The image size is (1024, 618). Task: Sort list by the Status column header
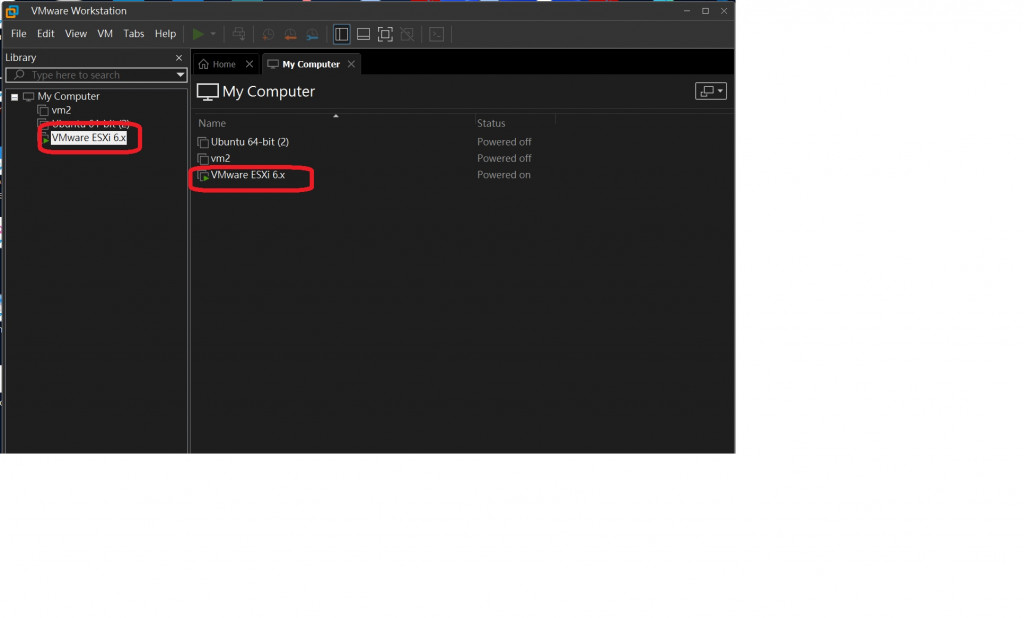click(491, 123)
